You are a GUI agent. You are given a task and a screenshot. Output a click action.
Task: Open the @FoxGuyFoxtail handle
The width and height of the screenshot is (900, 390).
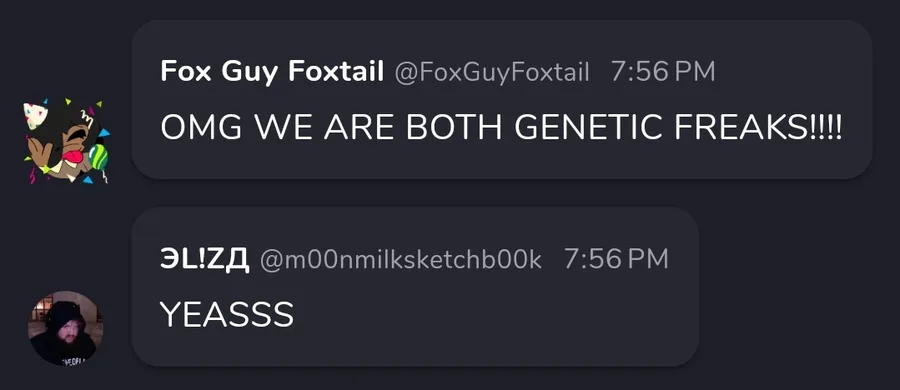[x=491, y=73]
